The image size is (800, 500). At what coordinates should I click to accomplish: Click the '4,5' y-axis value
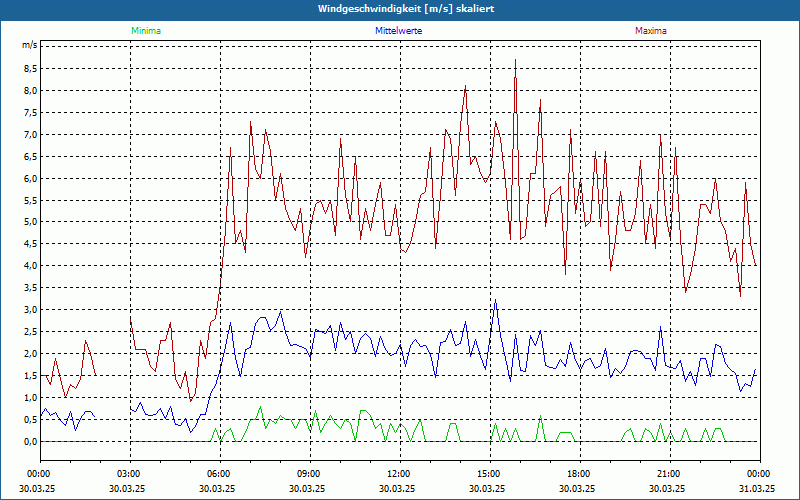(31, 244)
